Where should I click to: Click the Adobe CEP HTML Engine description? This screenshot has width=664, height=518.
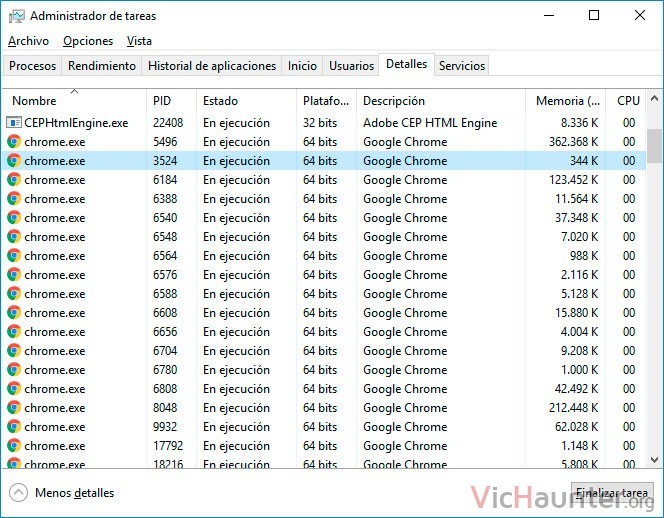(x=430, y=123)
